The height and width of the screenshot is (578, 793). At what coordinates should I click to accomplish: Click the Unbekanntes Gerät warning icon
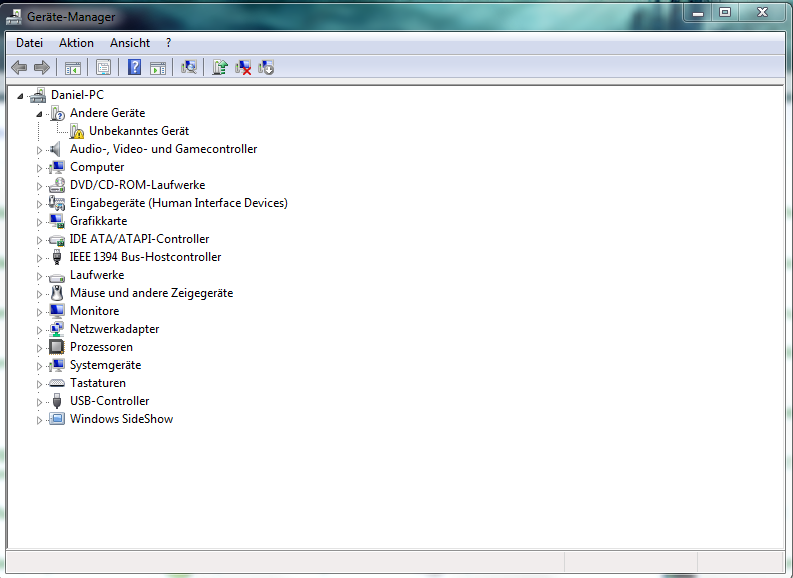click(x=76, y=131)
